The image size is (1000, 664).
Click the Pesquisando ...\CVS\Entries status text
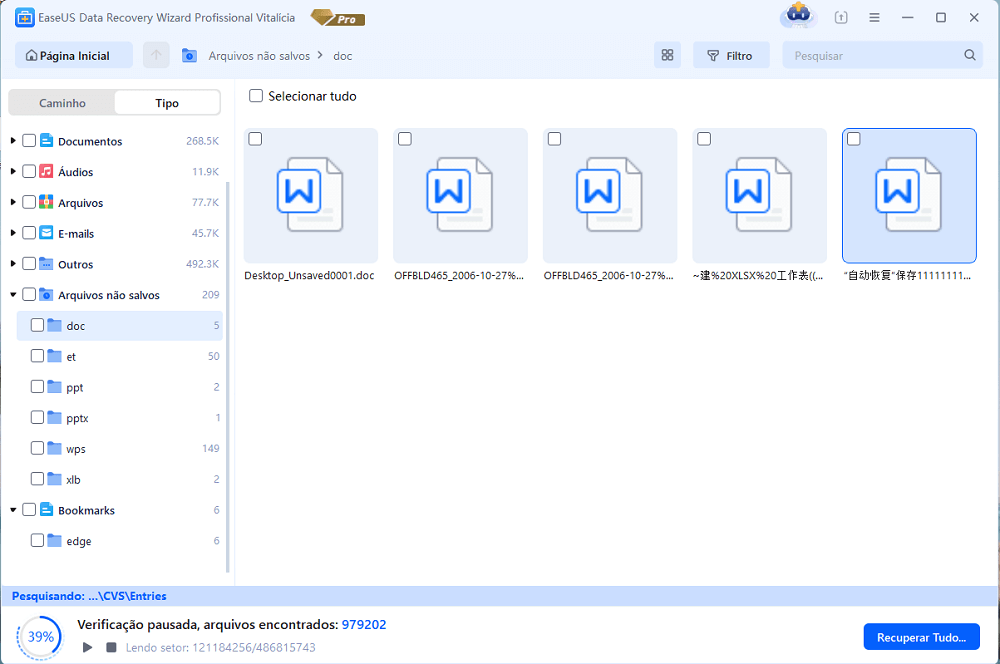[x=89, y=596]
